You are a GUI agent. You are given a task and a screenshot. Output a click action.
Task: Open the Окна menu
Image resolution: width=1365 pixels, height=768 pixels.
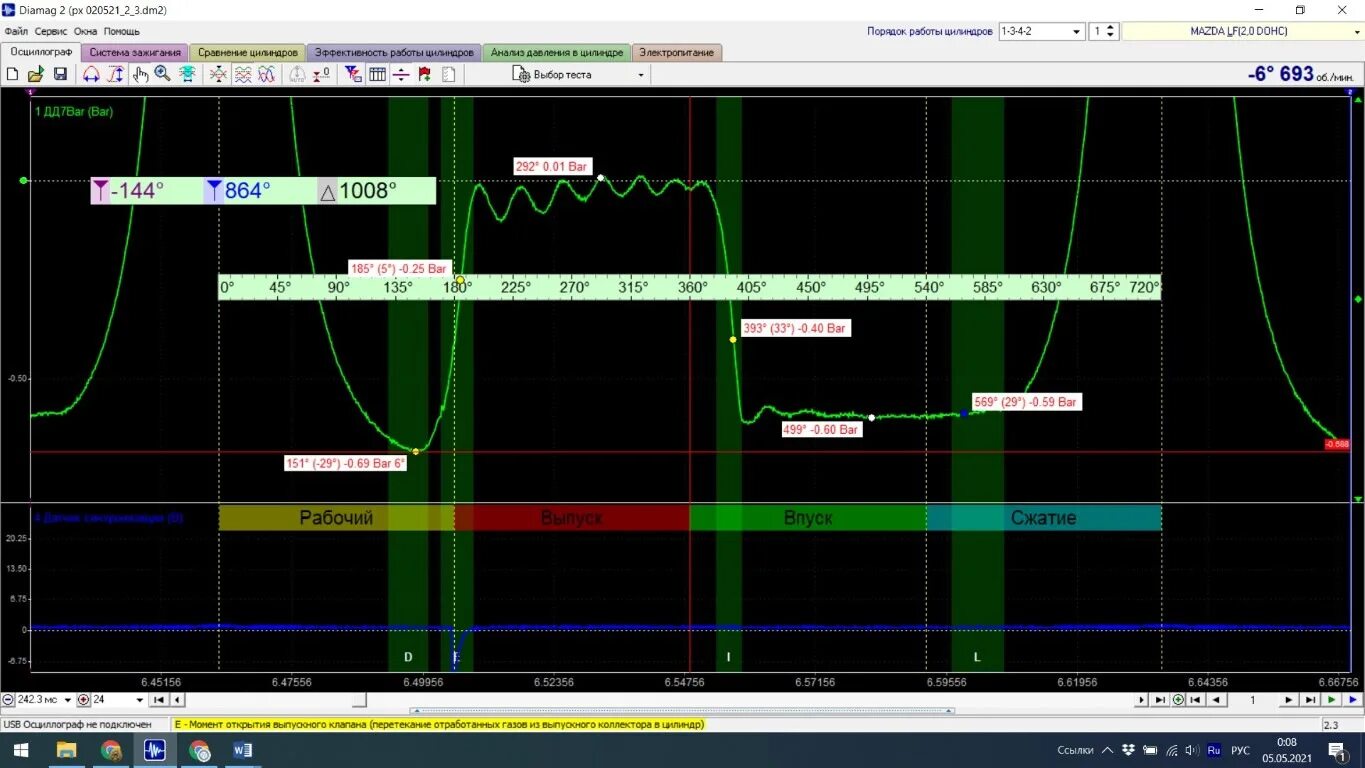pos(86,31)
